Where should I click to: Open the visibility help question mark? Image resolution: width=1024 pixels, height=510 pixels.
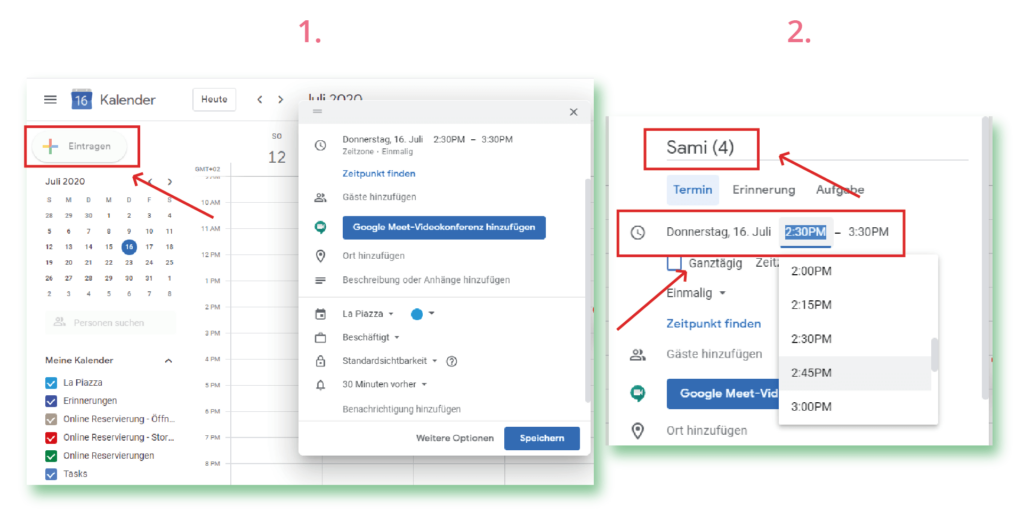[x=451, y=361]
